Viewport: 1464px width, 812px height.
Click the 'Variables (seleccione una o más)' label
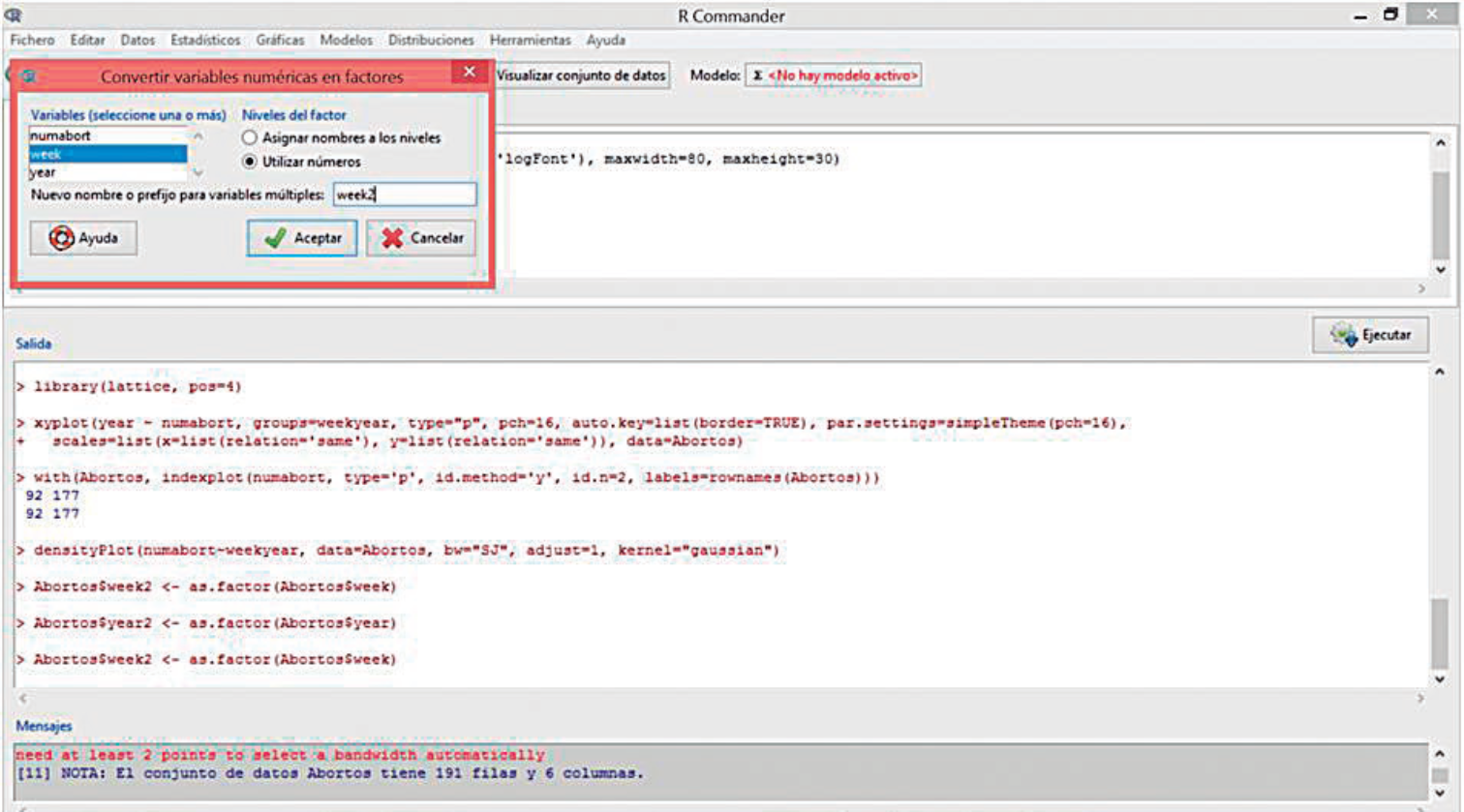click(128, 114)
